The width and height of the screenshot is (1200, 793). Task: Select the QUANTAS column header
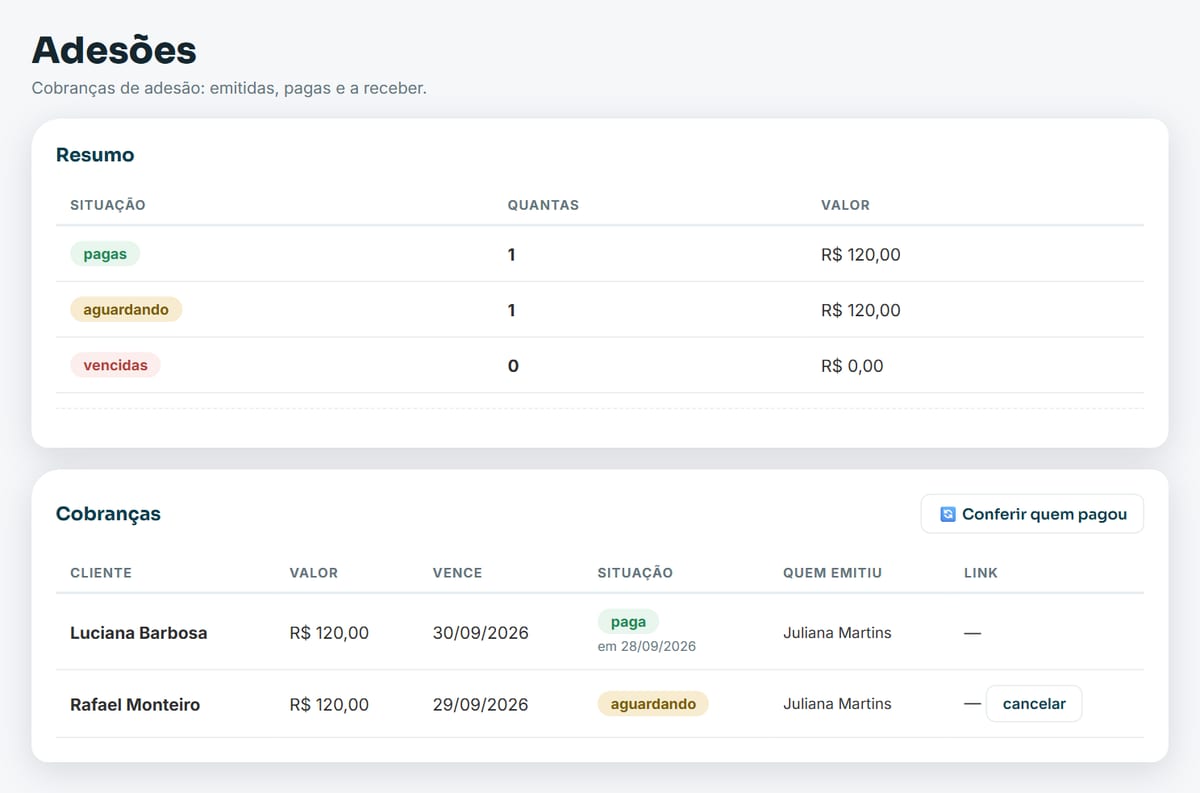pos(543,205)
